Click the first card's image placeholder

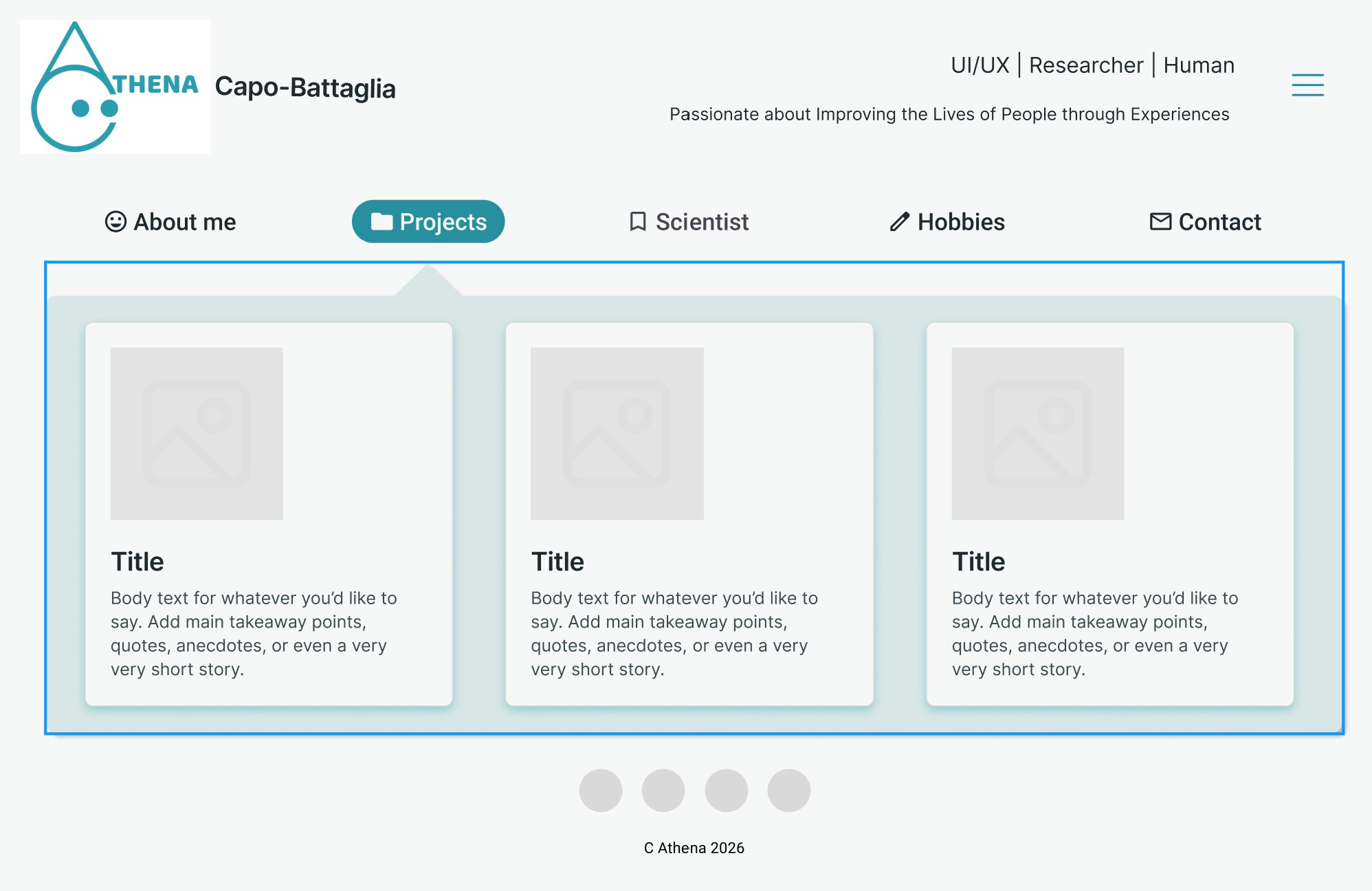pos(197,433)
